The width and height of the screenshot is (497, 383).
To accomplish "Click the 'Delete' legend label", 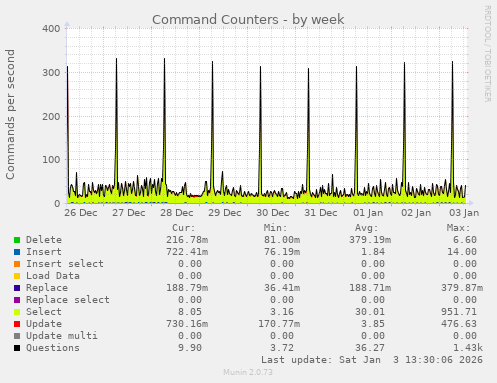I will point(44,240).
